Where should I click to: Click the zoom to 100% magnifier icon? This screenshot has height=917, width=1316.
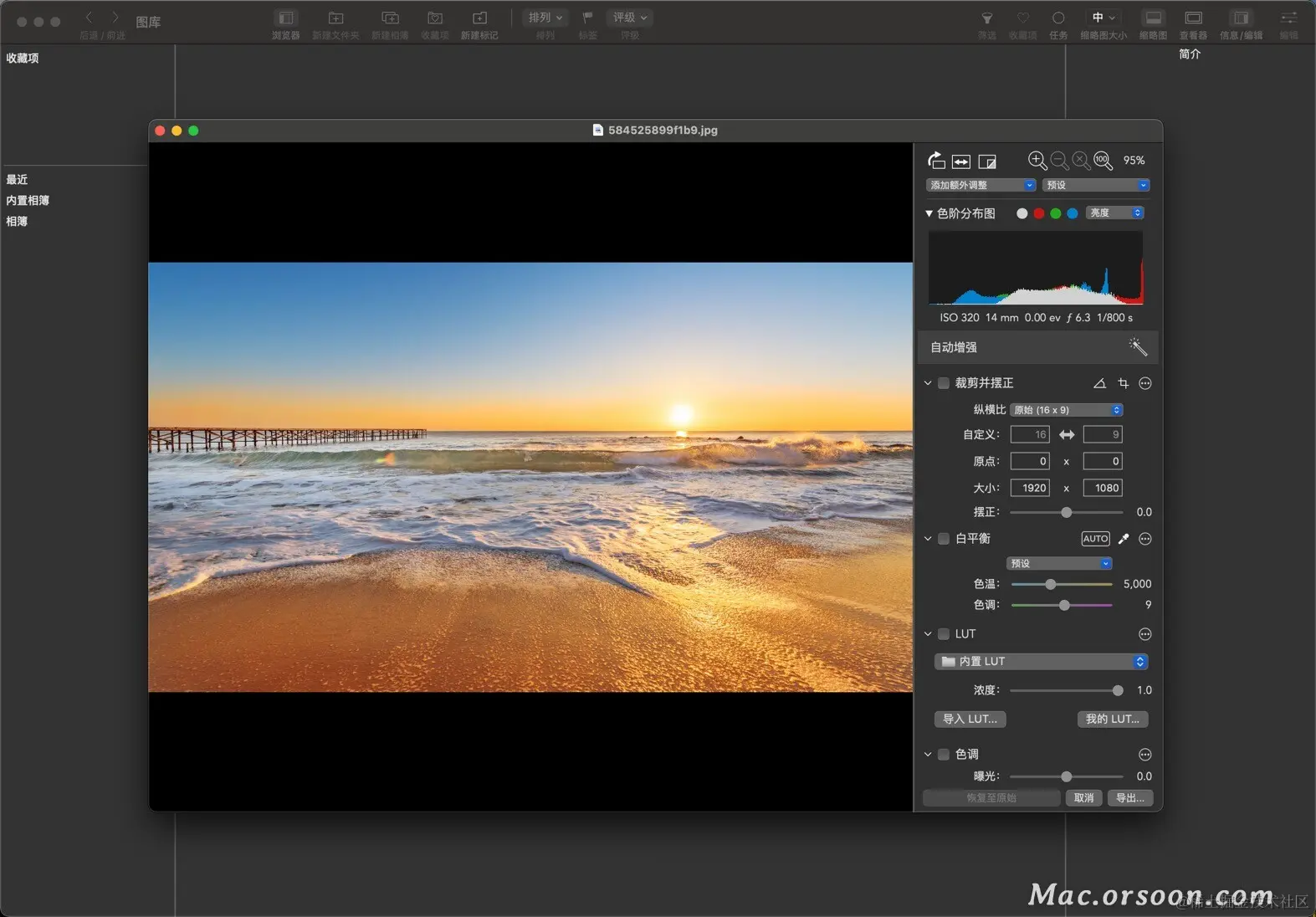(1103, 161)
